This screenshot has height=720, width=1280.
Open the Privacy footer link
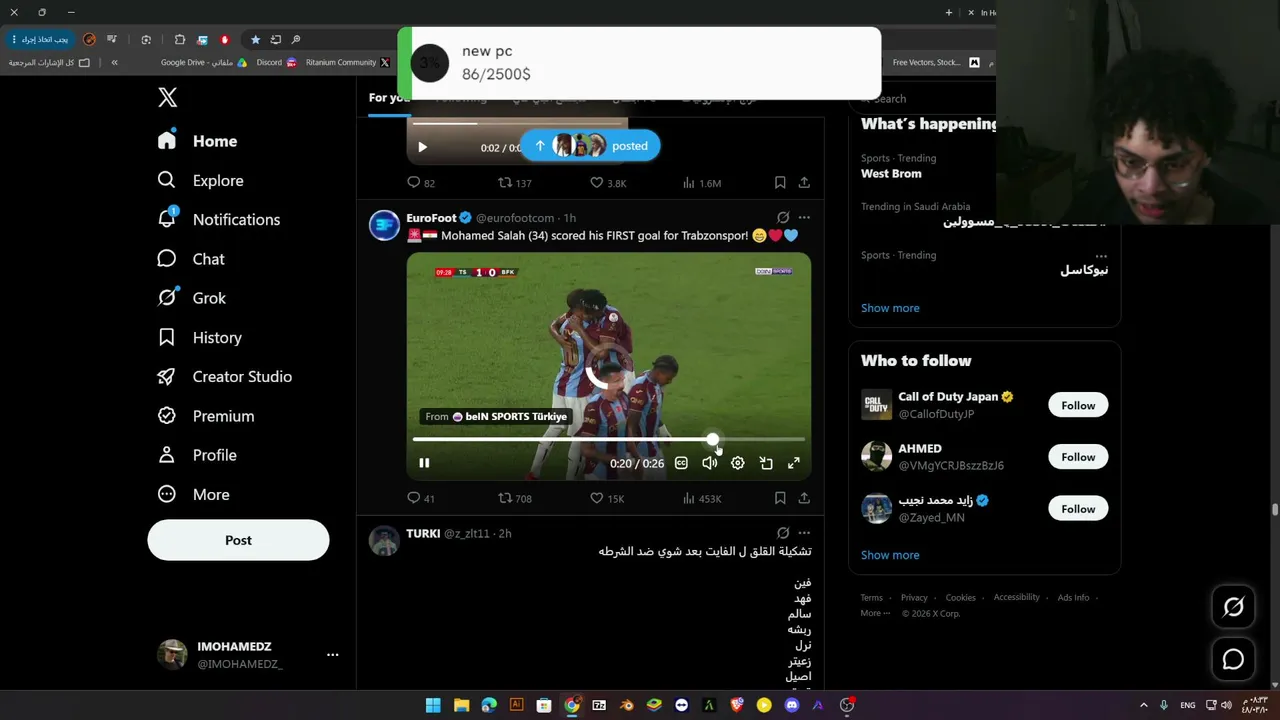(914, 597)
